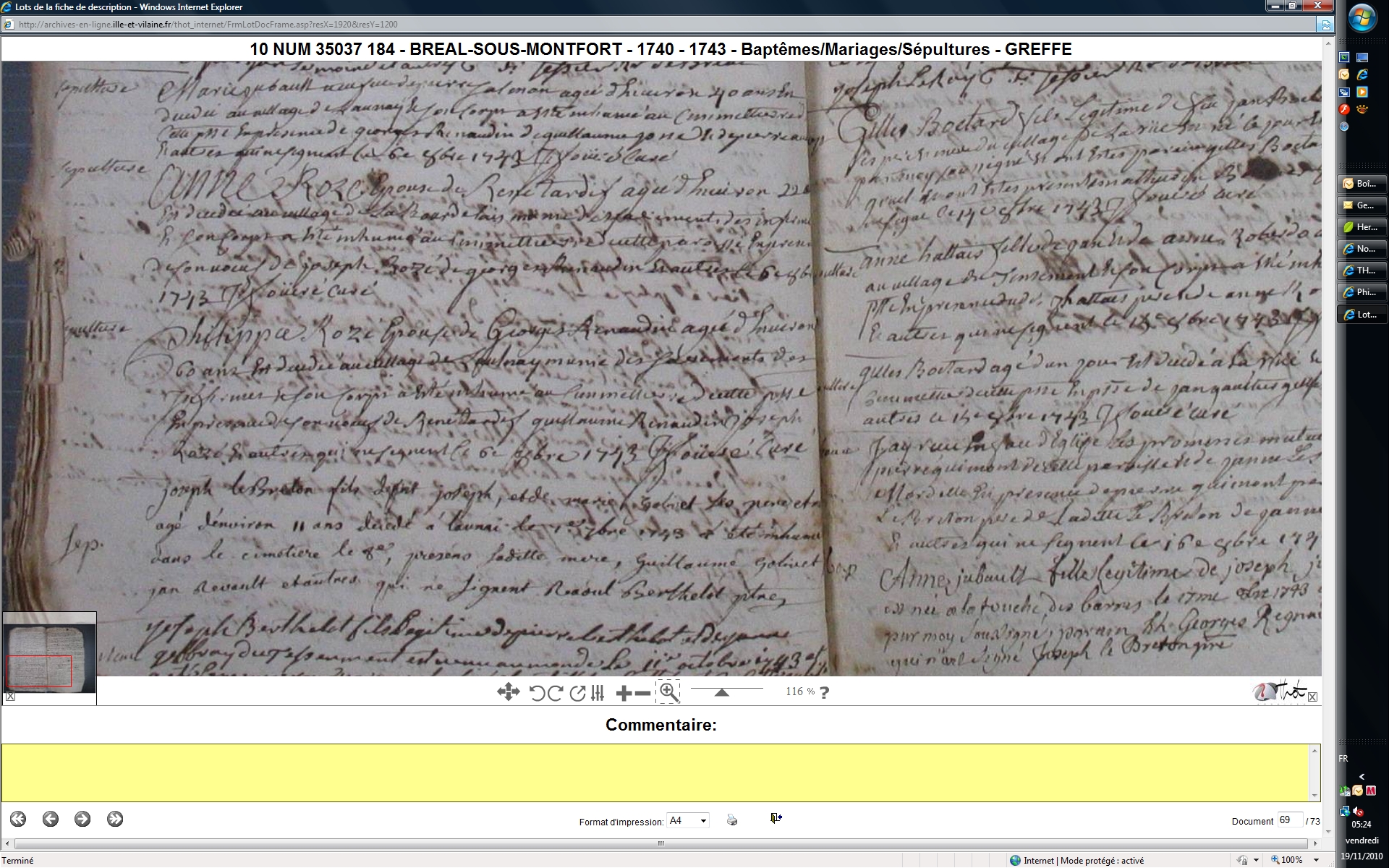Close the thumbnail overview panel
Screen dimensions: 1389x868
[x=10, y=697]
